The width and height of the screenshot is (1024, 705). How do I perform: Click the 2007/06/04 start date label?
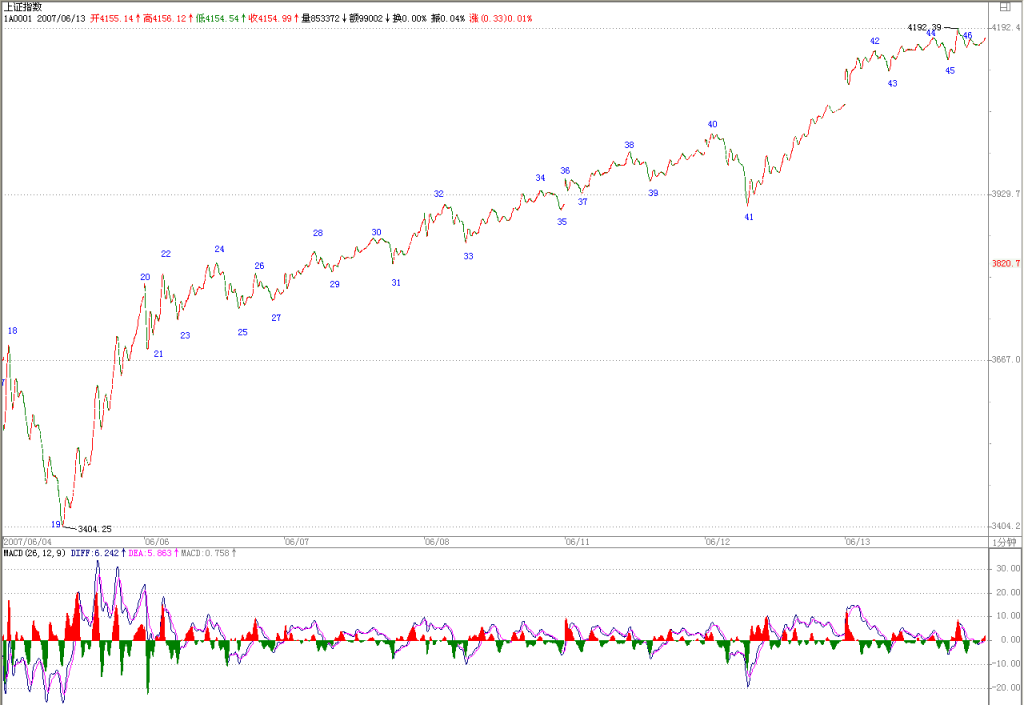[x=27, y=542]
